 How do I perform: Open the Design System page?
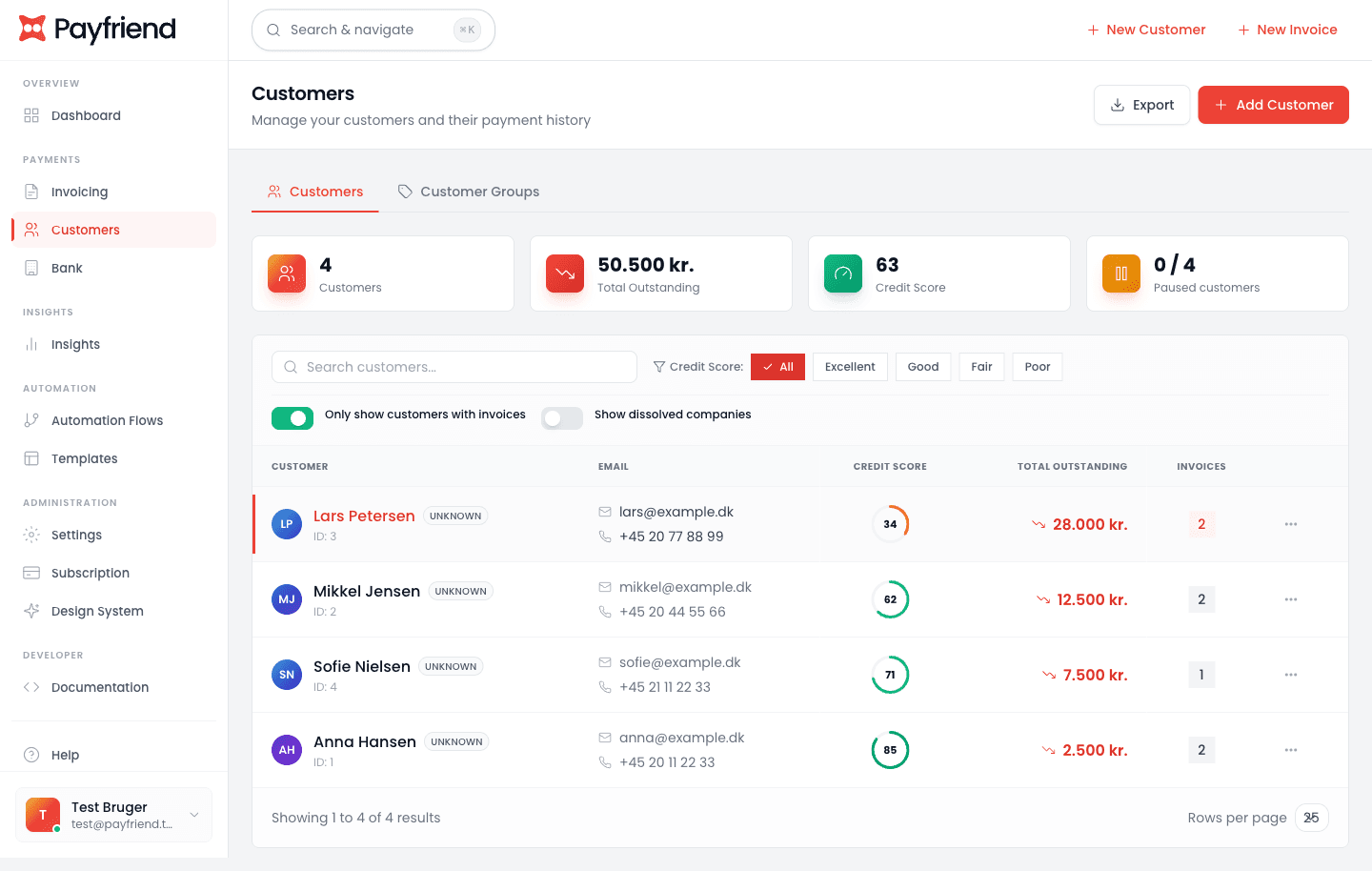point(97,611)
